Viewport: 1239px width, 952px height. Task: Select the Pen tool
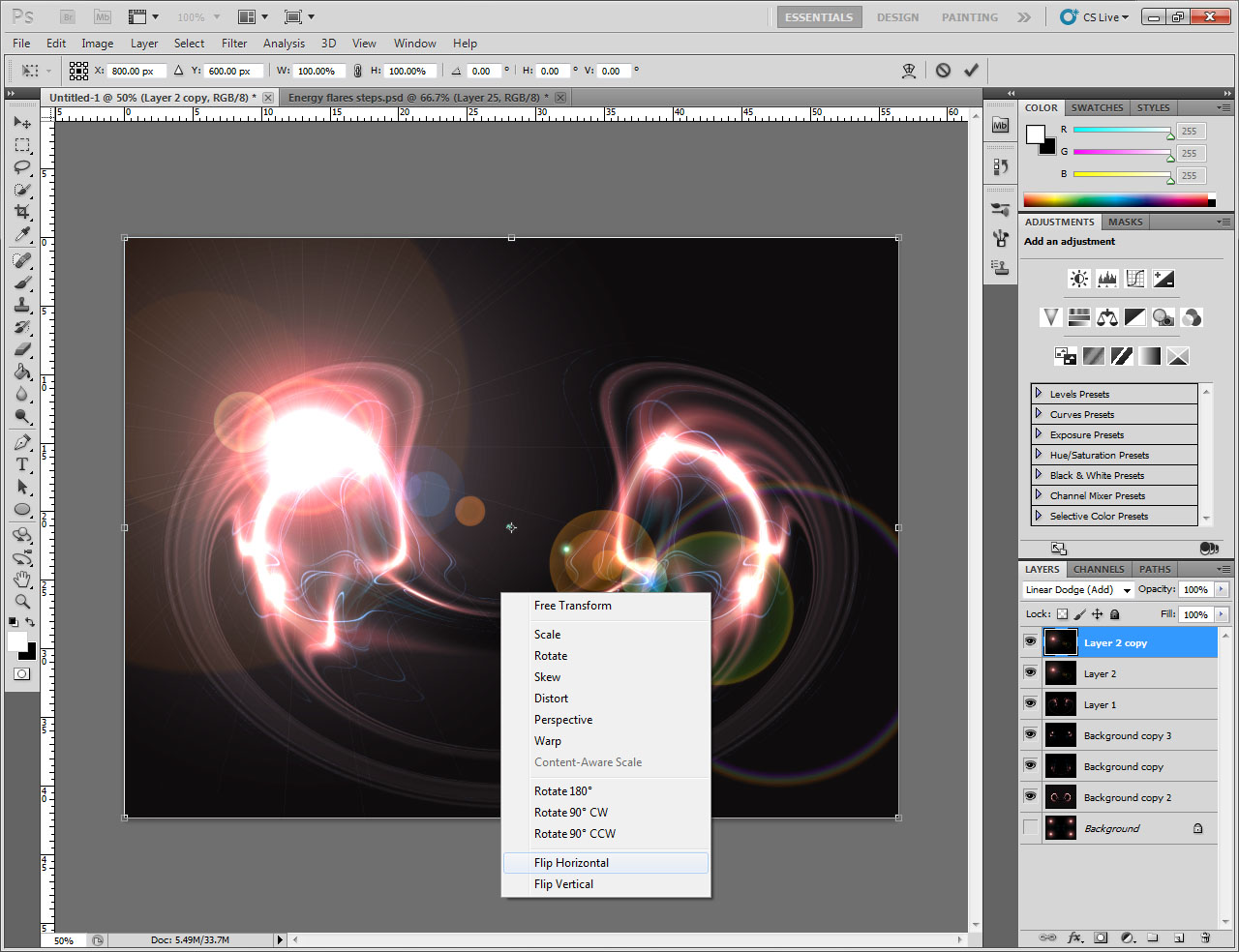22,442
